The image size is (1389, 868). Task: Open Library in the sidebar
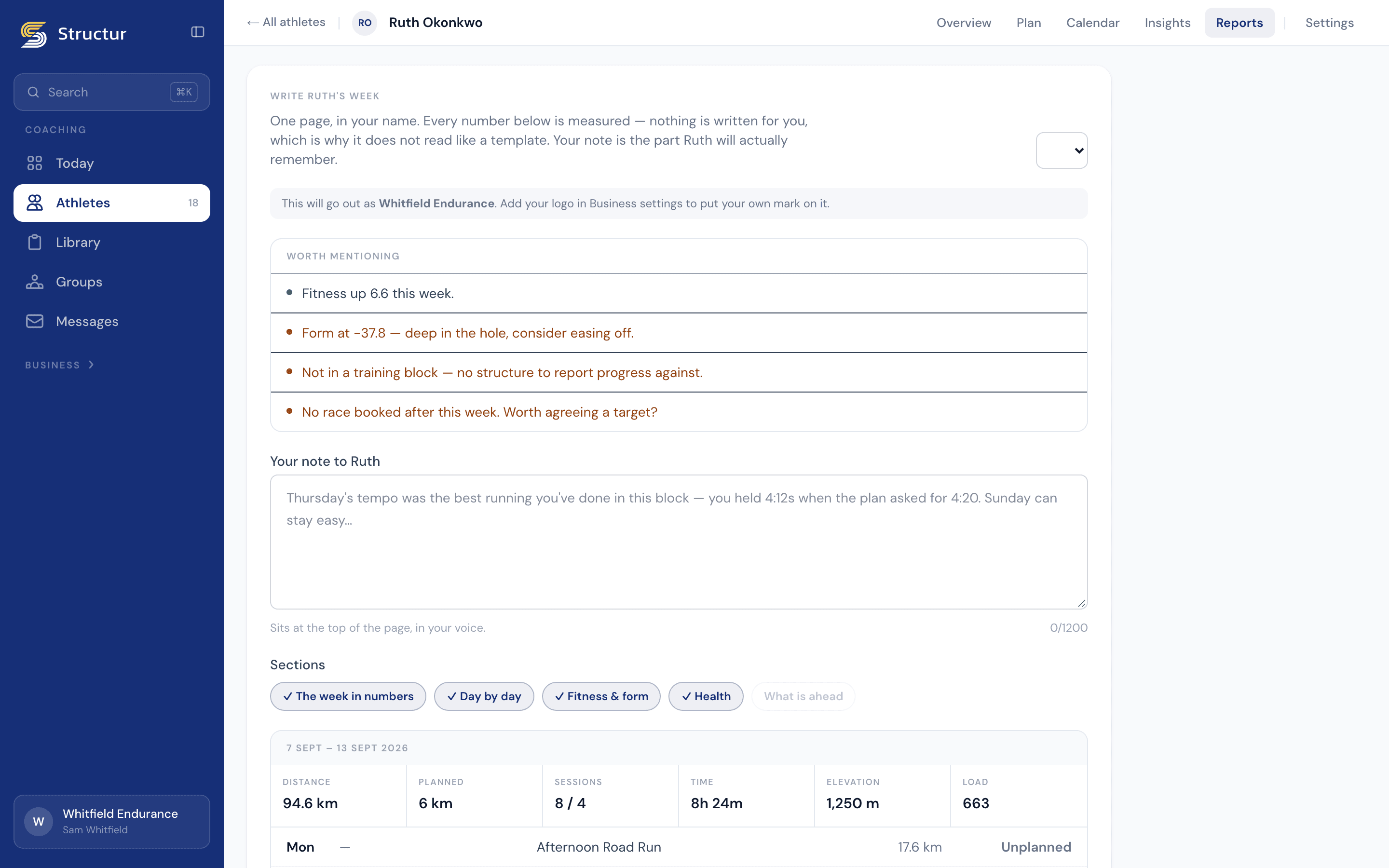coord(112,242)
